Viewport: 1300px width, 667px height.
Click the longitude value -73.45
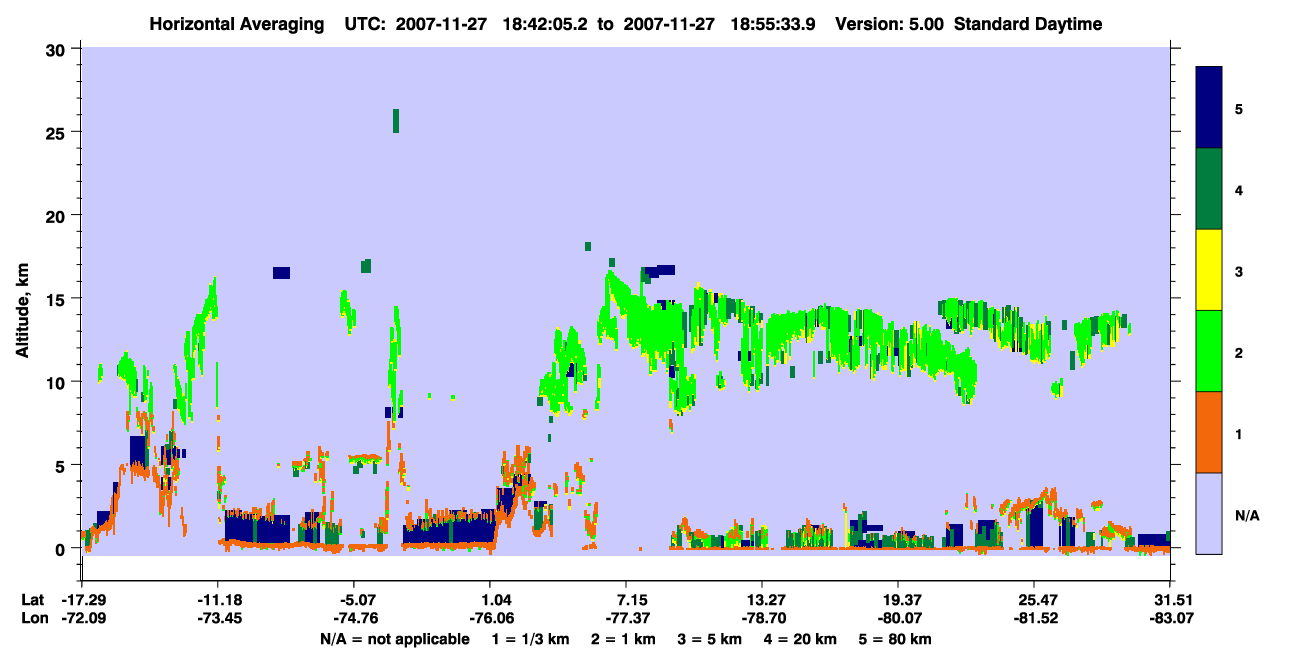(218, 618)
